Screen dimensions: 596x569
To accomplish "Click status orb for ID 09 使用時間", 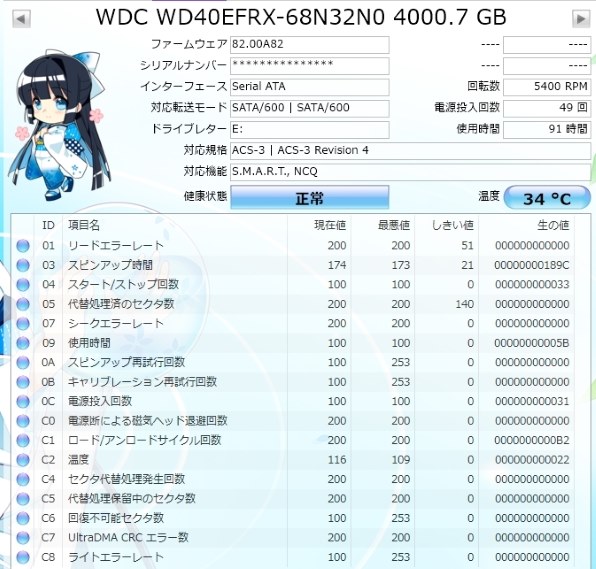I will click(x=23, y=343).
